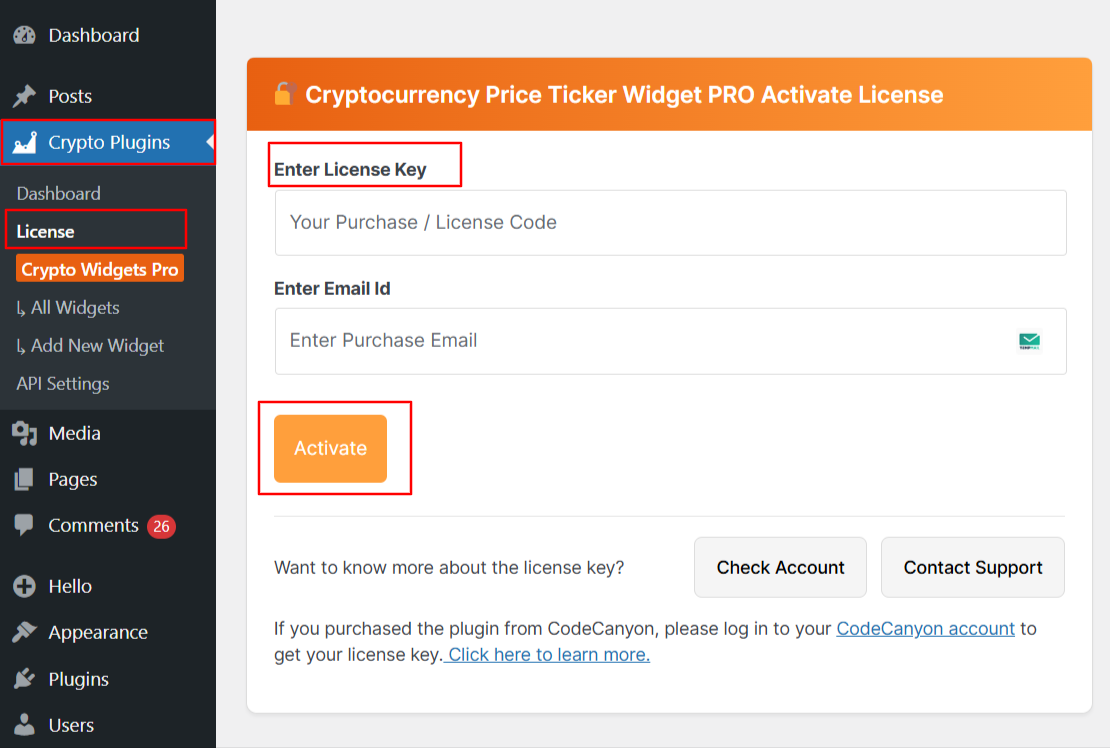Click the Plugins plug icon
The image size is (1110, 748).
[24, 680]
